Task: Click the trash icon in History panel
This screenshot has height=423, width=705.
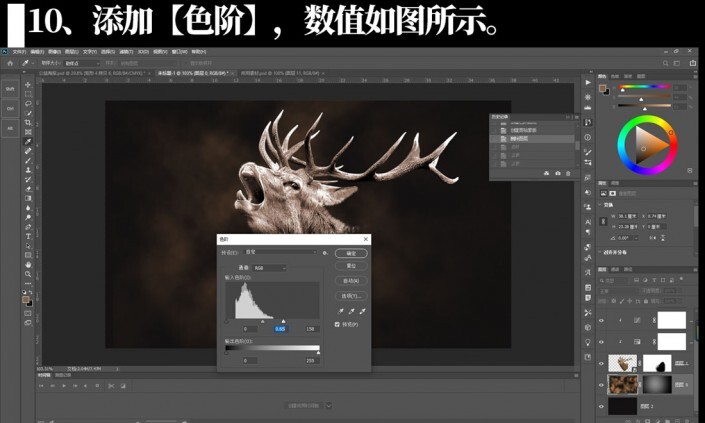Action: point(568,173)
